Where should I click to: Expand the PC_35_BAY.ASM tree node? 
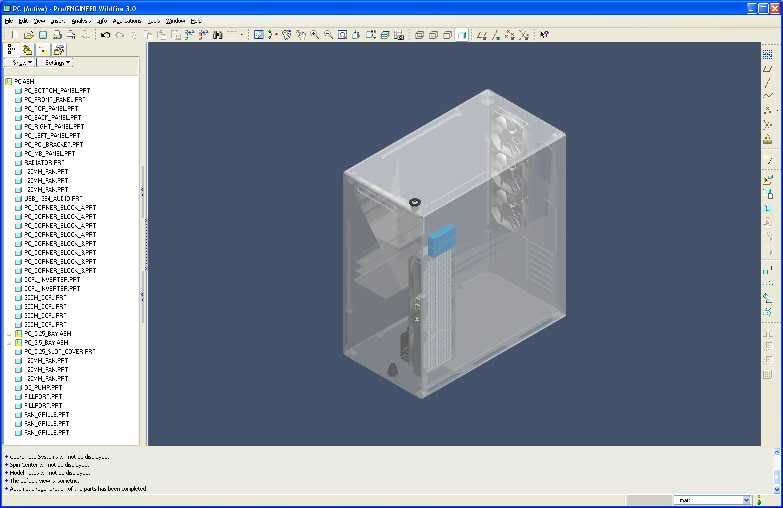[9, 343]
